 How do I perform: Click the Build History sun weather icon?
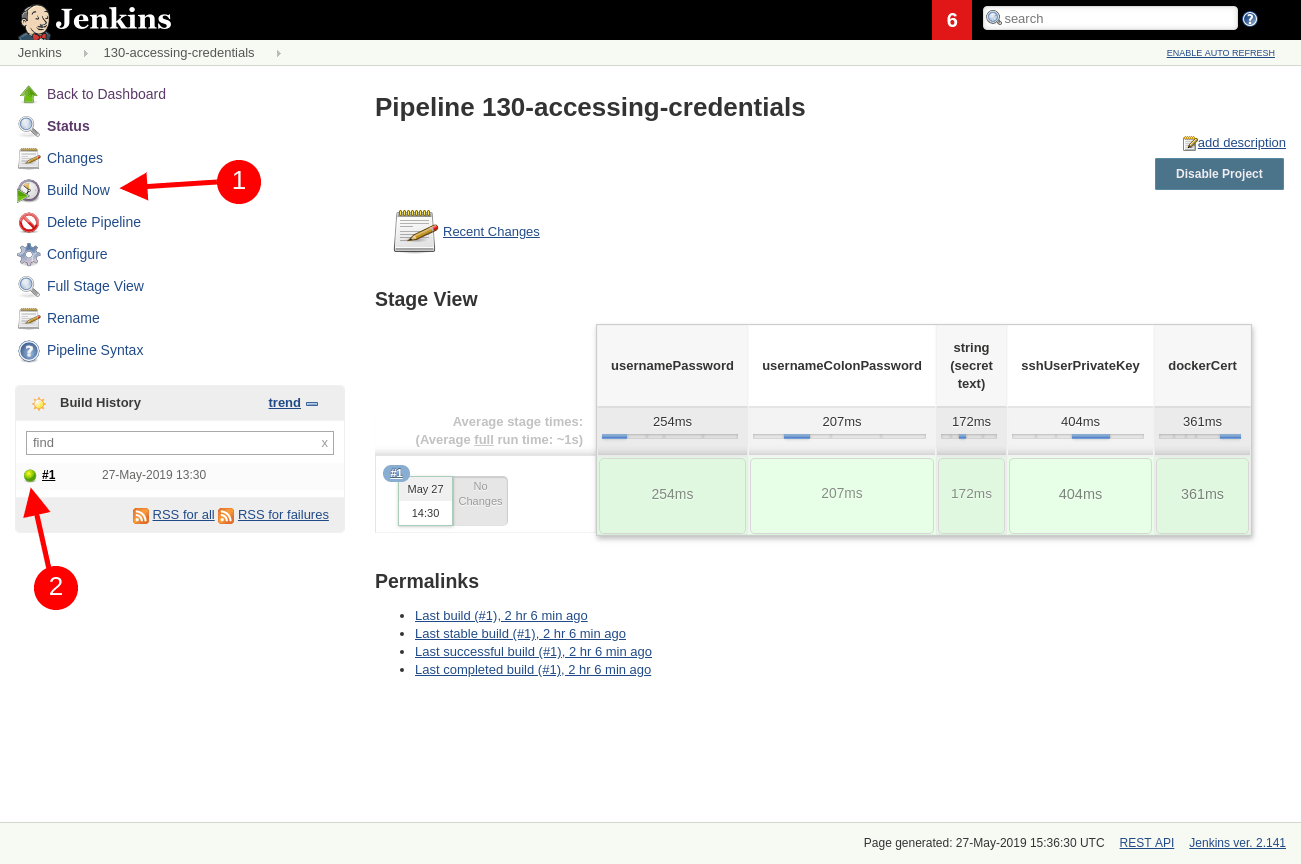39,403
